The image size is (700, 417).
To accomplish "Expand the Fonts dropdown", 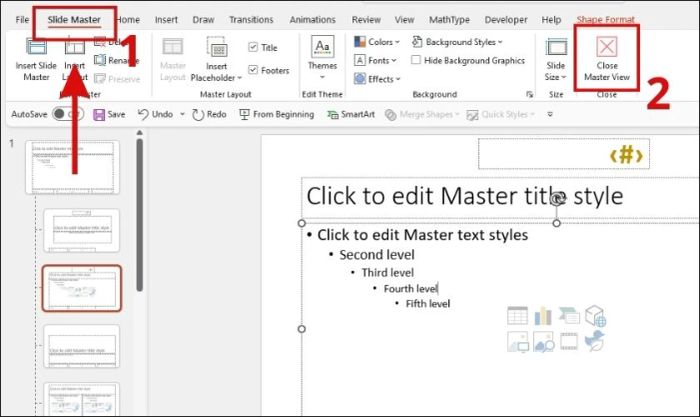I will click(375, 60).
